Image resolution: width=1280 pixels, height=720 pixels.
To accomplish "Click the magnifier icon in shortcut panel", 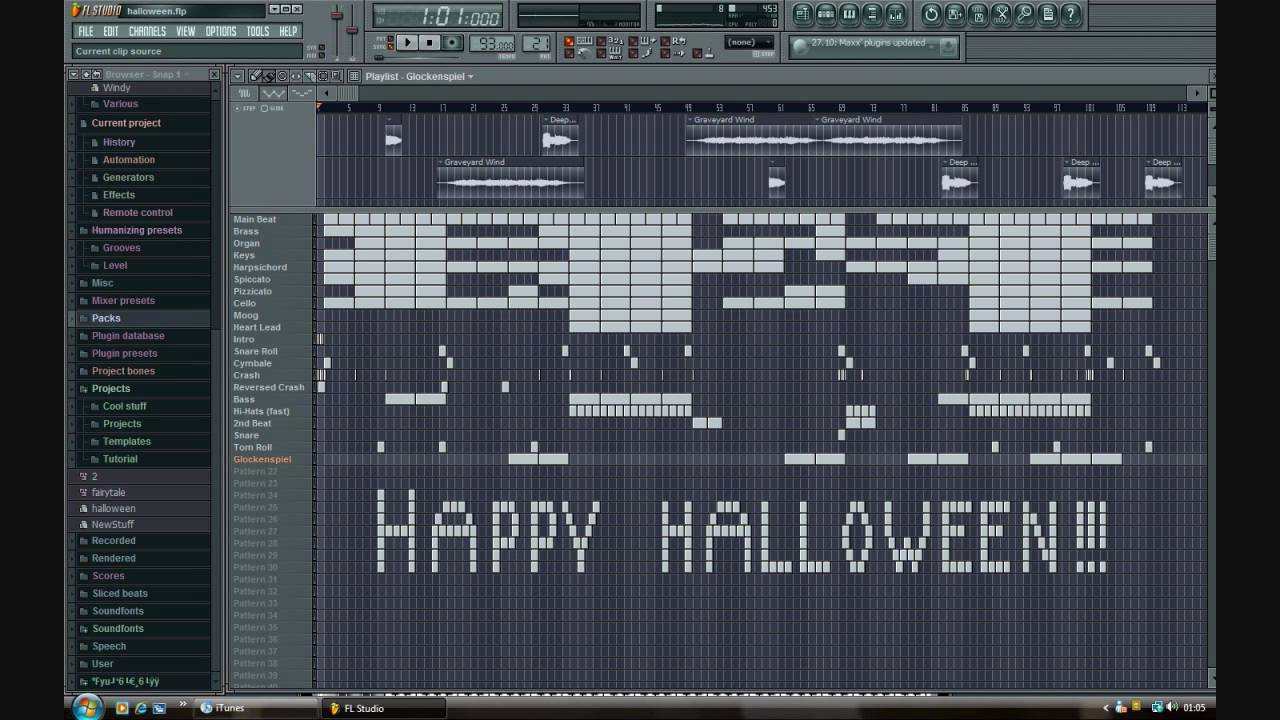I will pos(1024,14).
